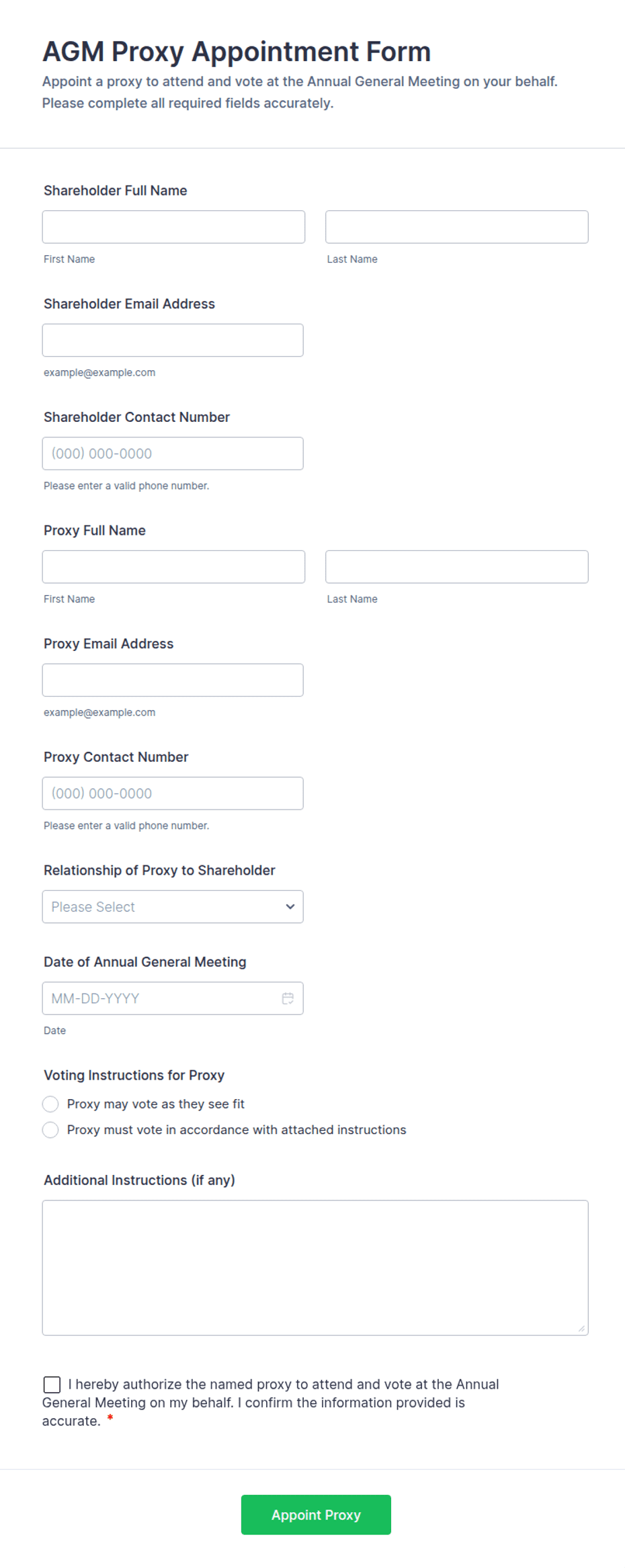Click the AGM Proxy Appointment Form title
Image resolution: width=625 pixels, height=1568 pixels.
coord(237,52)
